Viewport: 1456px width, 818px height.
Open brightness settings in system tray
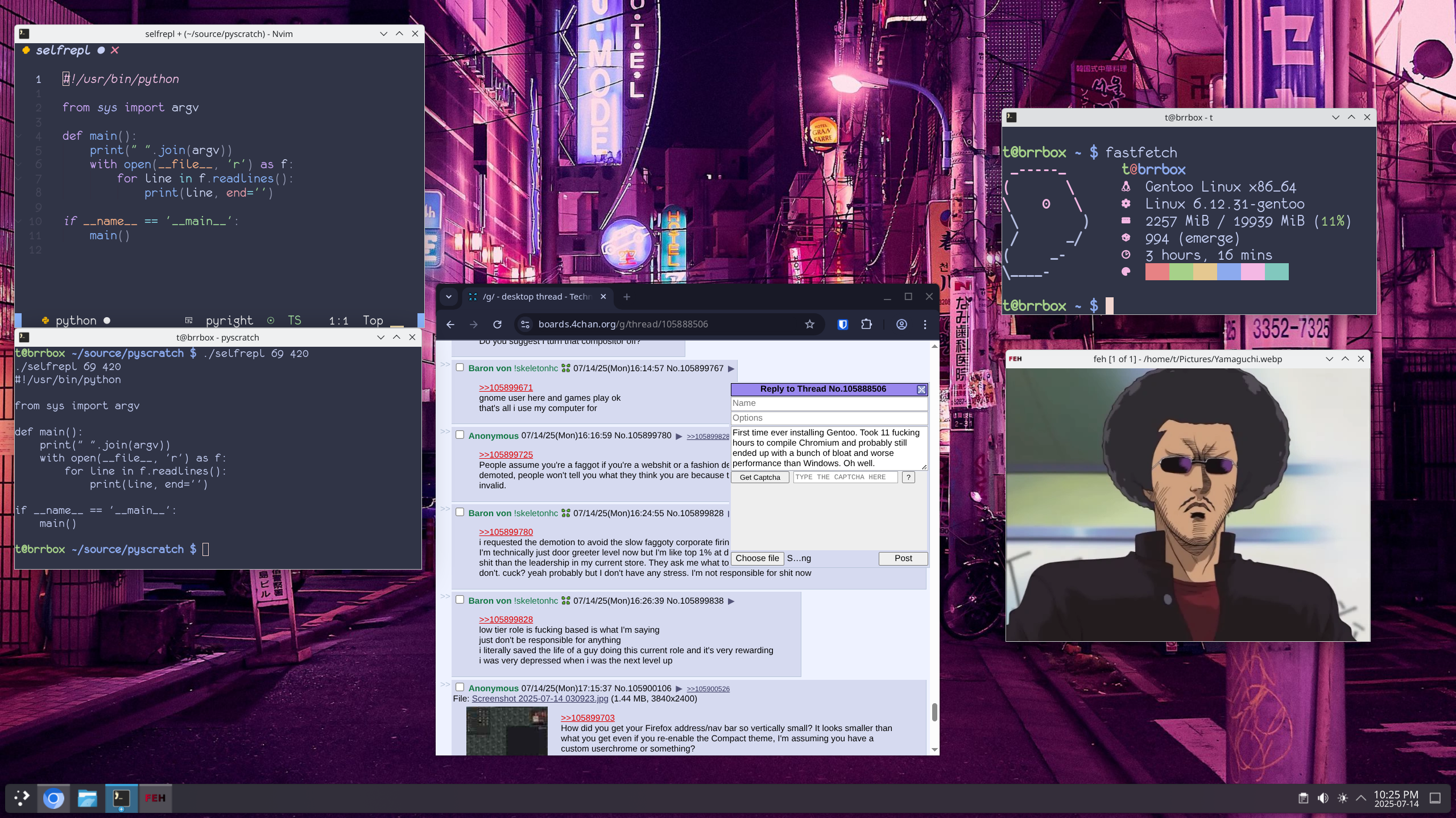1342,798
